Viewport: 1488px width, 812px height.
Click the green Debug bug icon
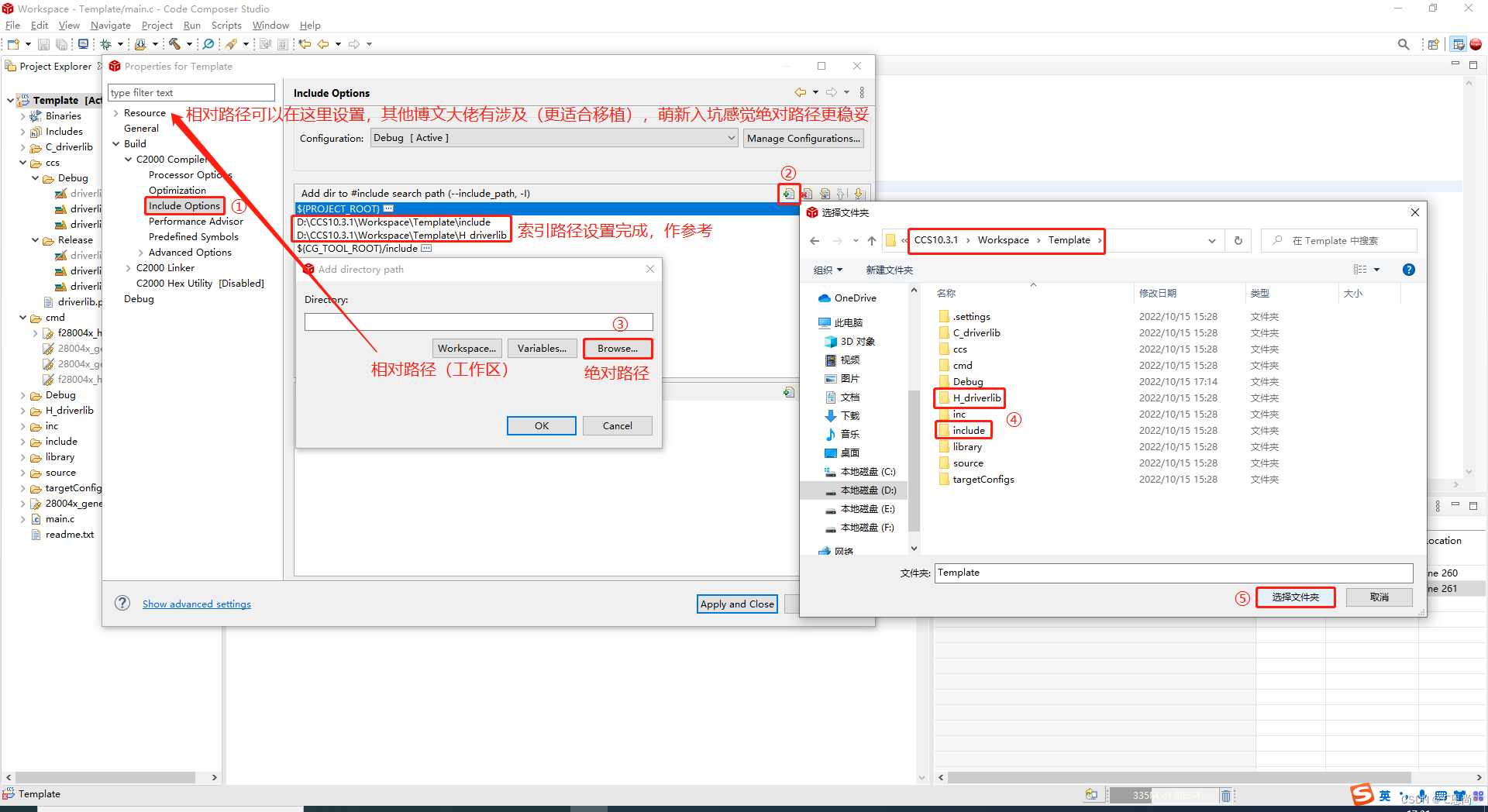[x=106, y=44]
